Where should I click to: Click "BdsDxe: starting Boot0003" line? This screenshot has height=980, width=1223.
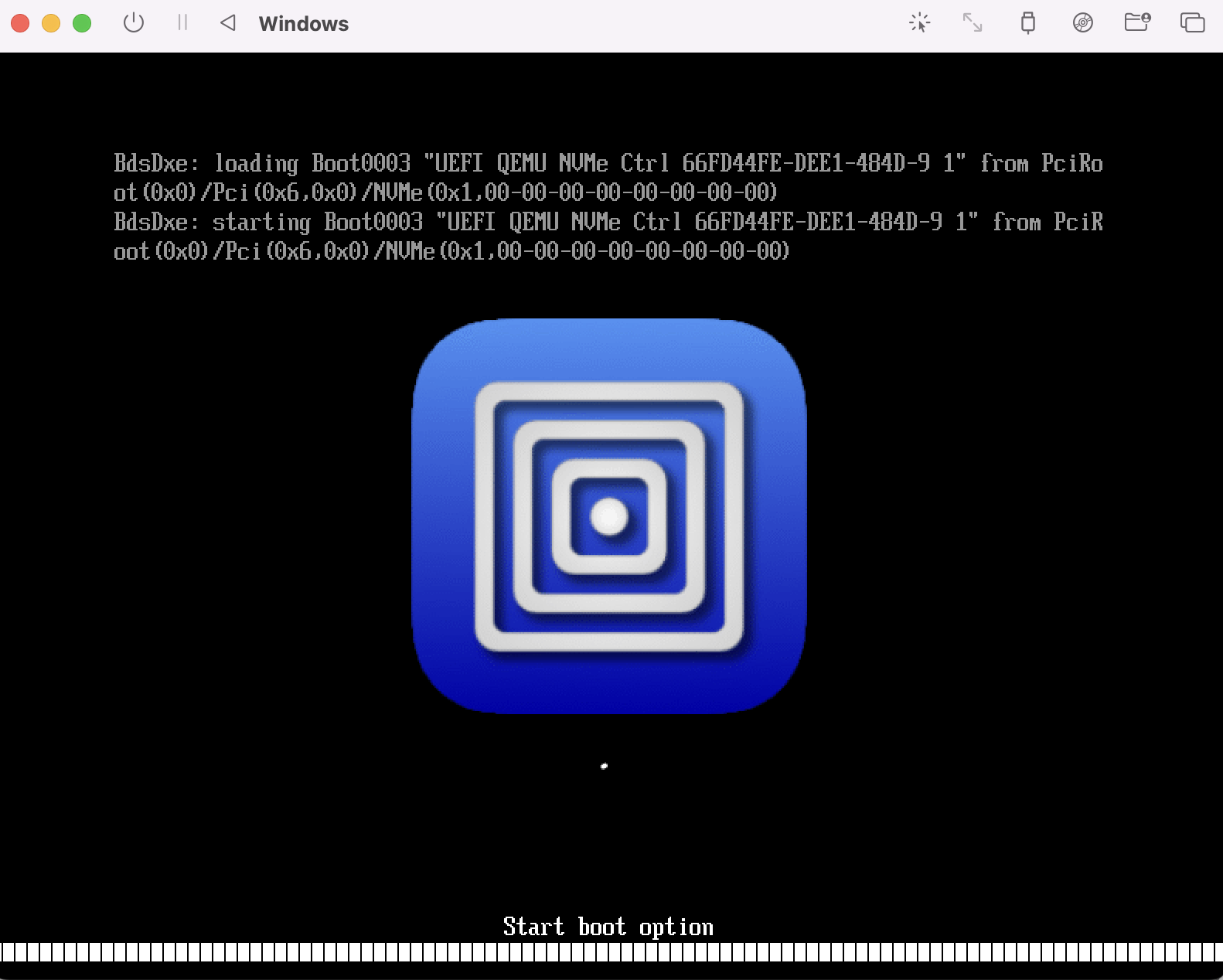[608, 236]
